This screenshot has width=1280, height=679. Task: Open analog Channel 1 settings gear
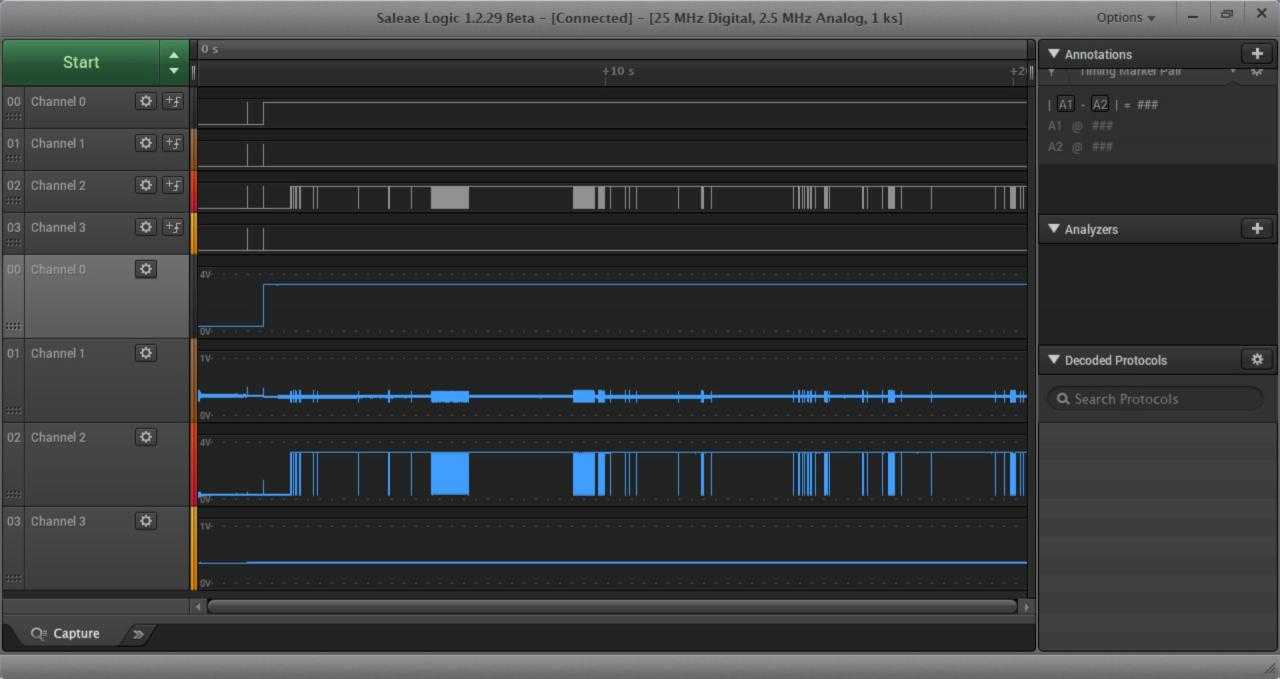(146, 353)
